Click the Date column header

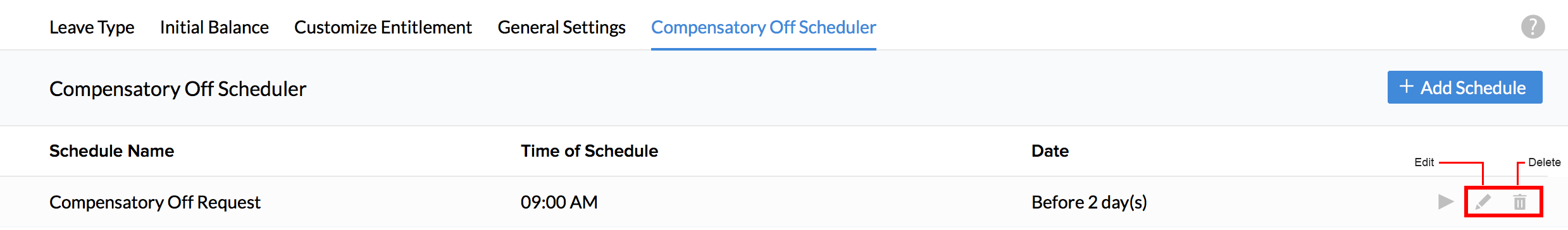pyautogui.click(x=1050, y=151)
